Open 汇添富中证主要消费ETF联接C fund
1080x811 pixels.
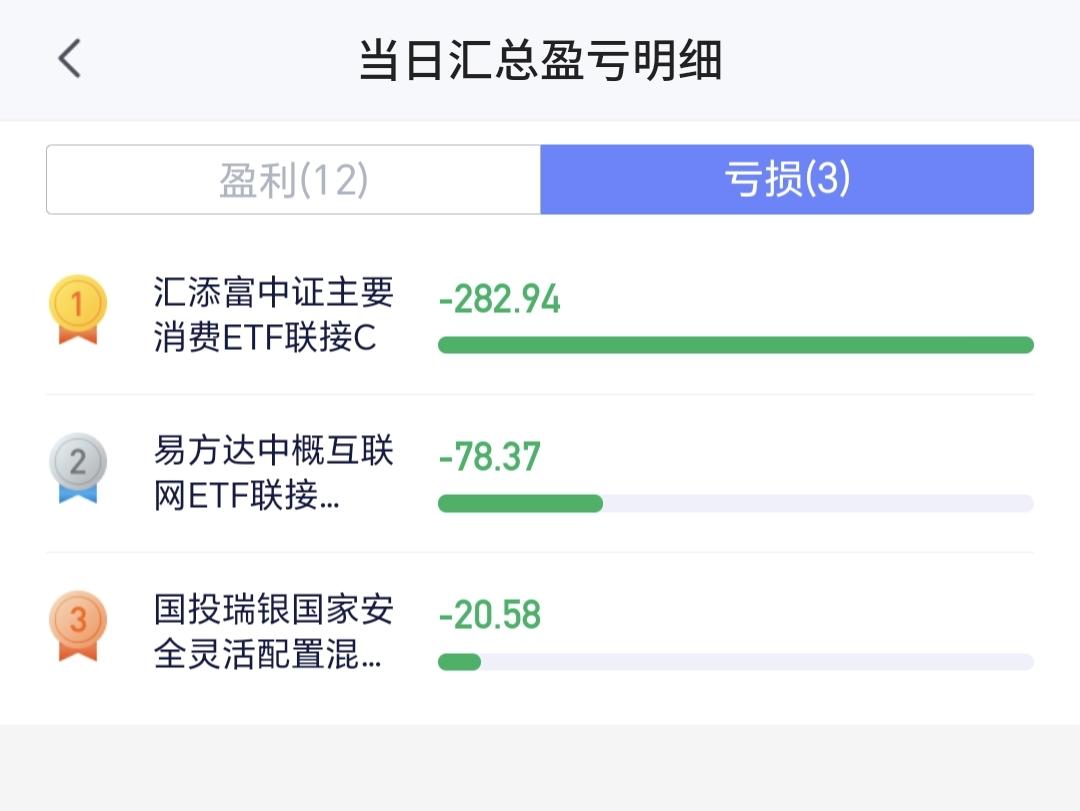pos(273,315)
